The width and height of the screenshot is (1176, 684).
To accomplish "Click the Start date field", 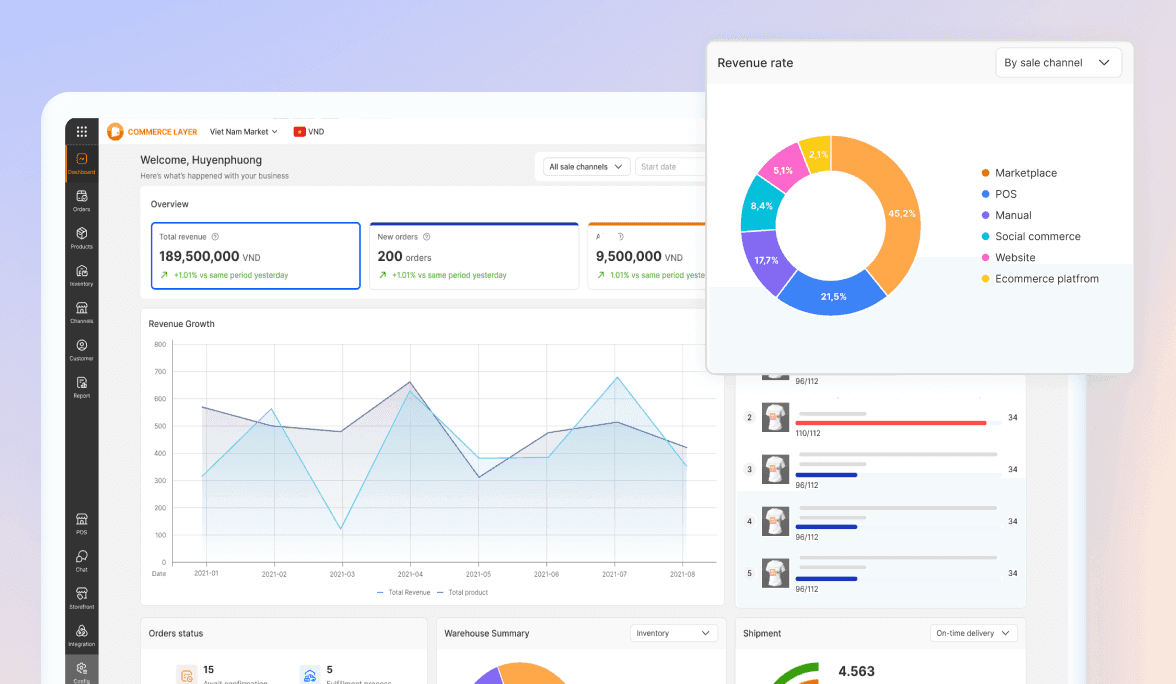I will click(x=671, y=167).
